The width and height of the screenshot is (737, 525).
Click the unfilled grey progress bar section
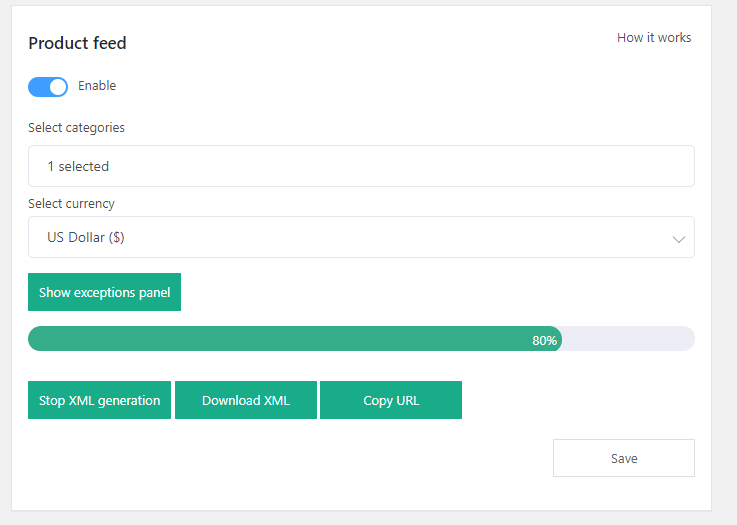tap(627, 339)
